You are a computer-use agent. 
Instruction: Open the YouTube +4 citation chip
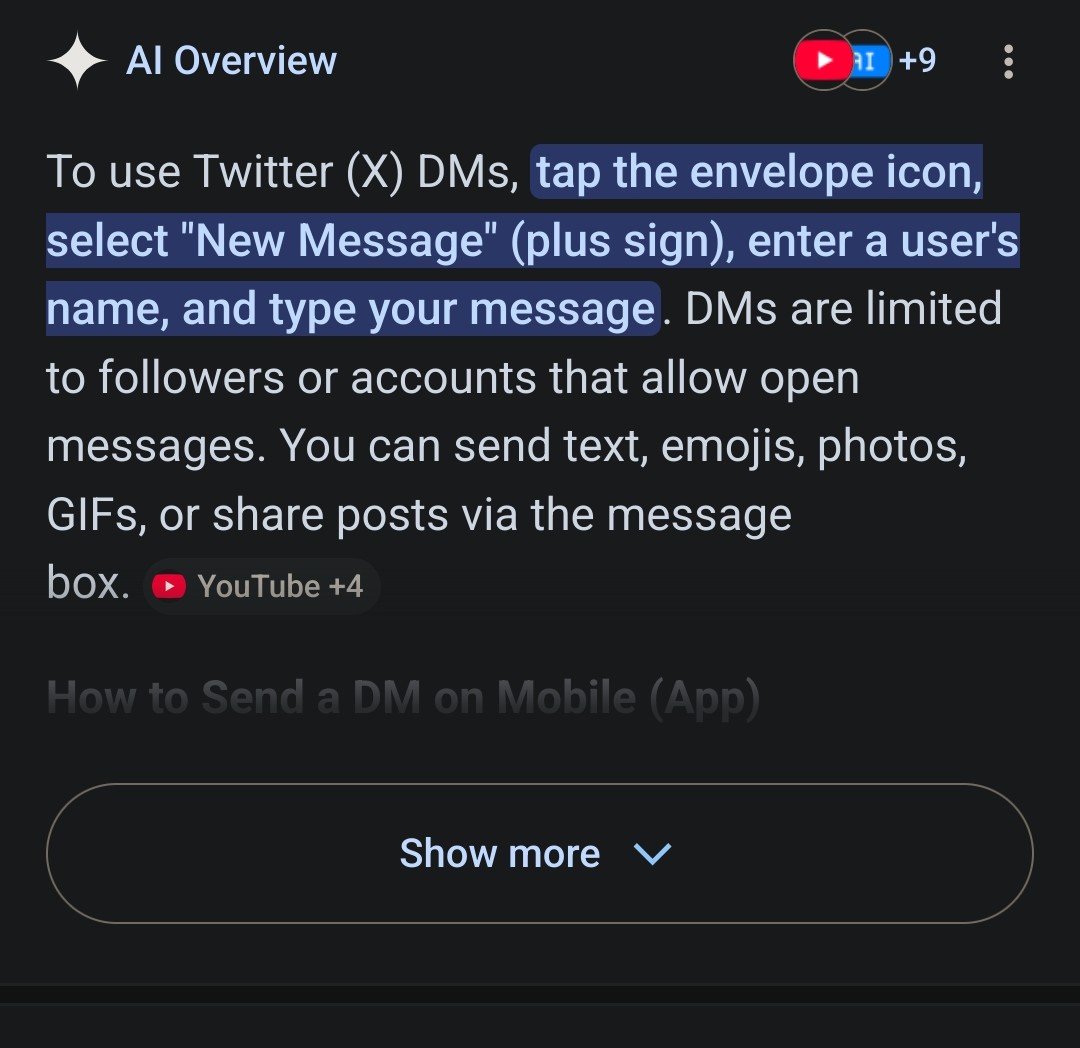tap(262, 586)
